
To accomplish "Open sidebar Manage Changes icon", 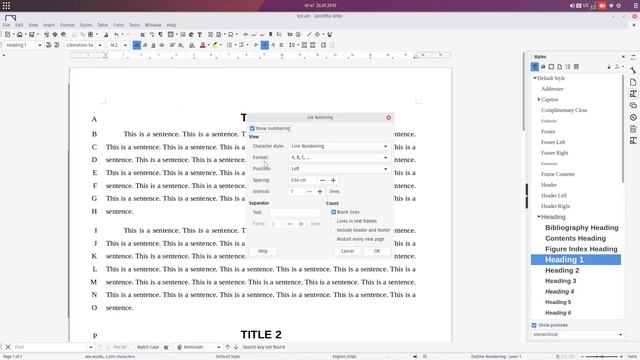I will click(633, 129).
